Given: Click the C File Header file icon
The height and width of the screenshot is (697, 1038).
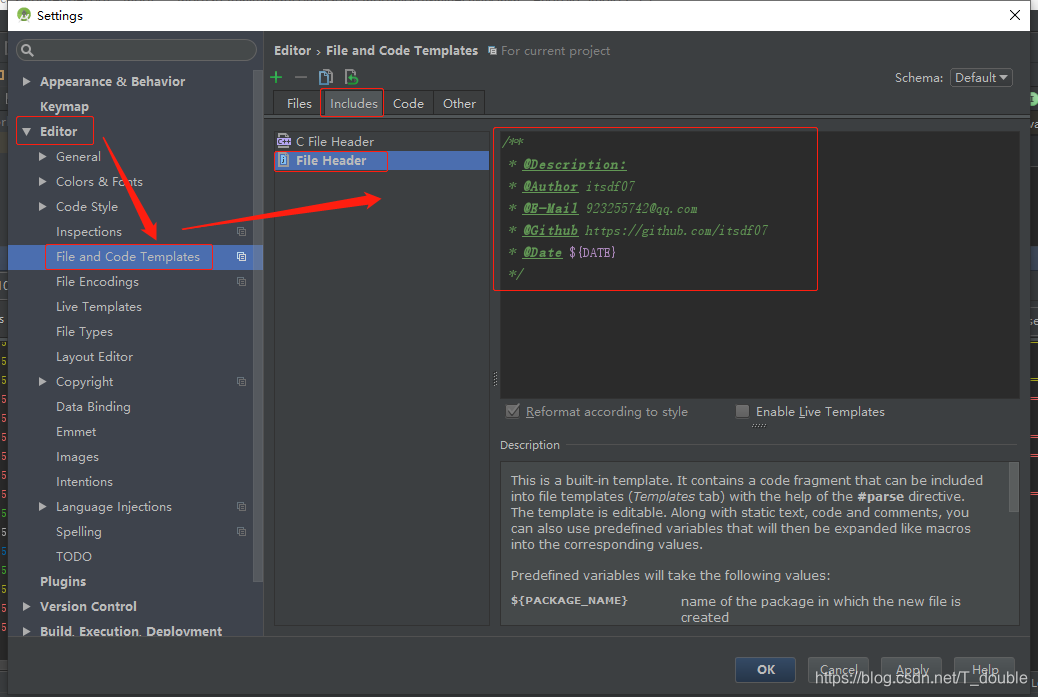Looking at the screenshot, I should coord(284,141).
